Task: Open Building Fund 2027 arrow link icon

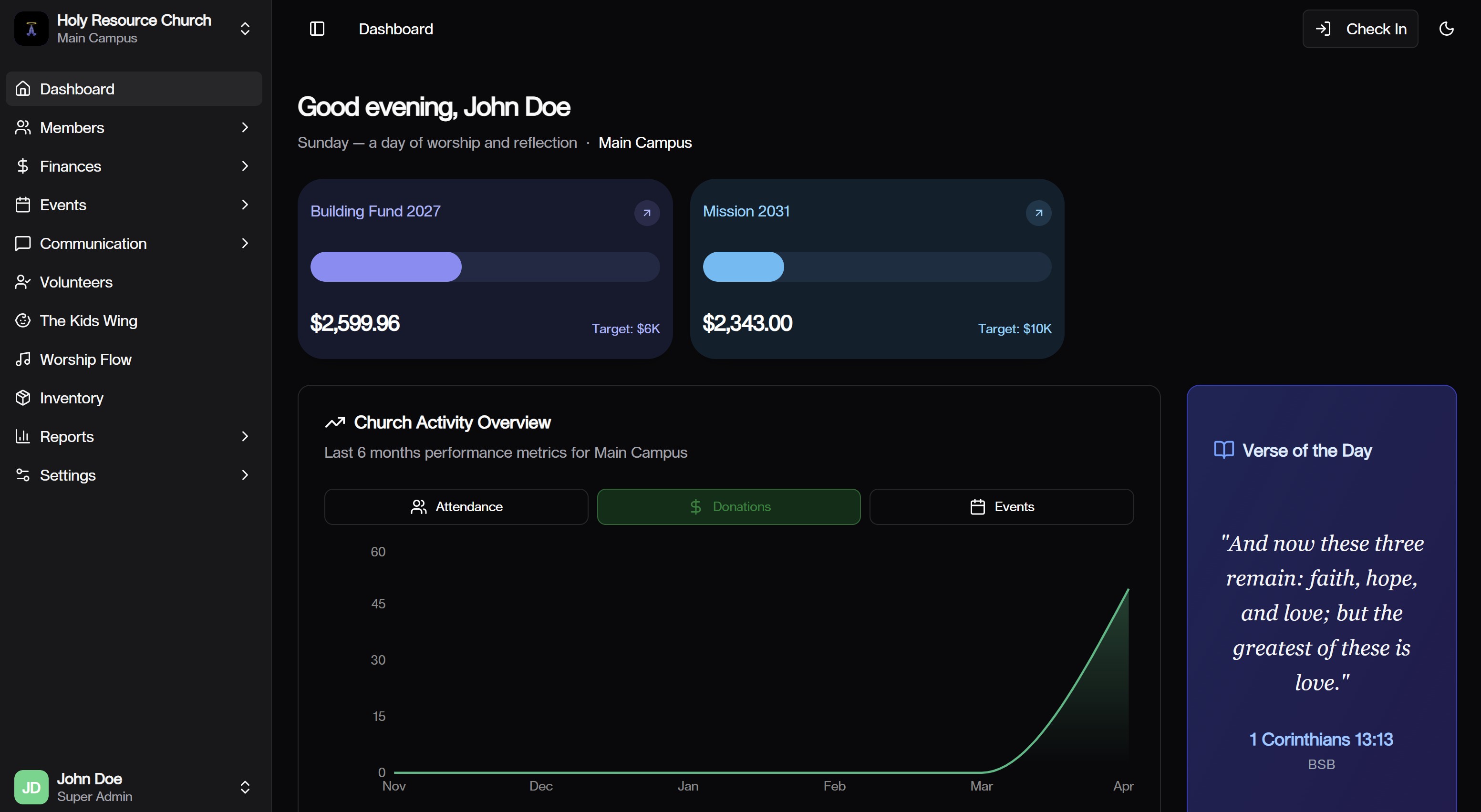Action: click(x=647, y=213)
